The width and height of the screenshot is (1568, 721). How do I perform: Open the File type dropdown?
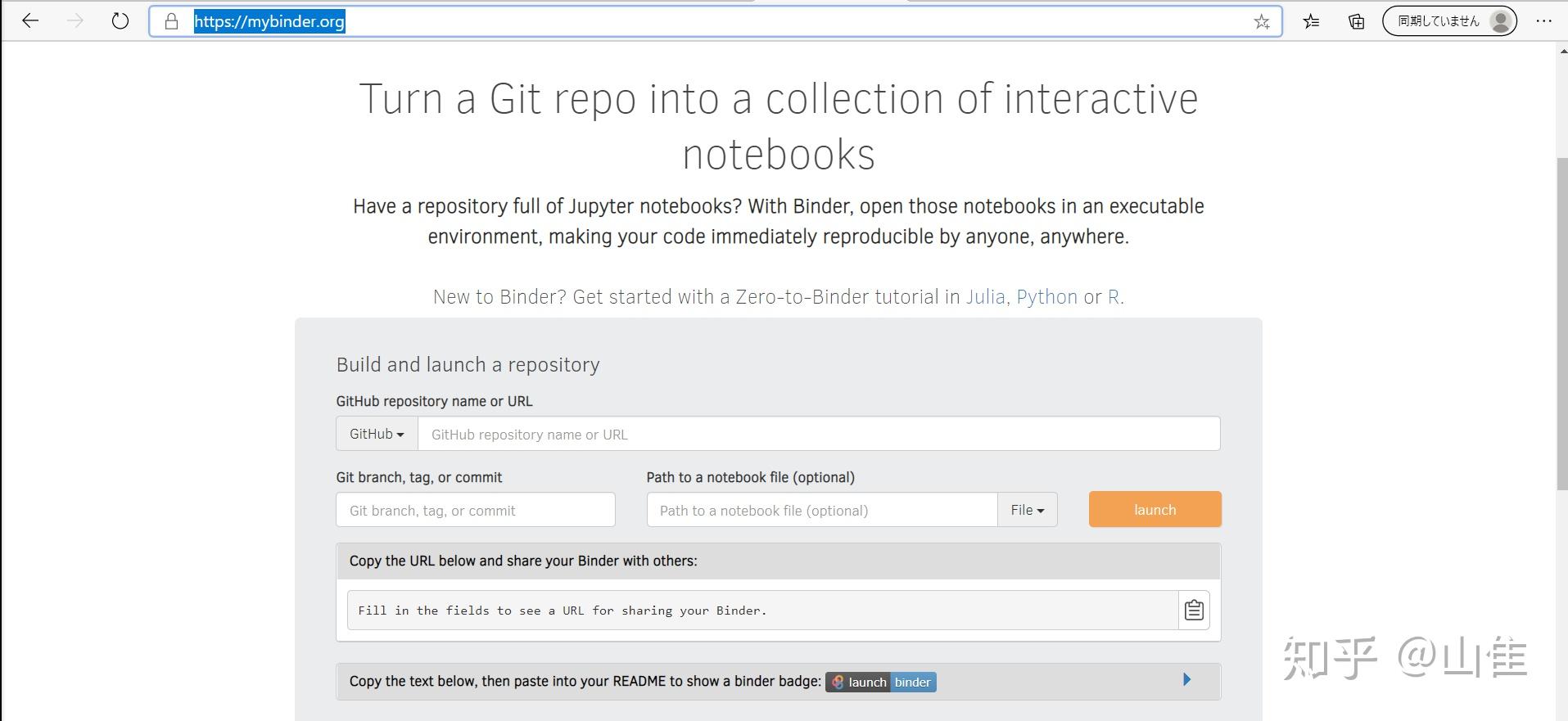coord(1027,510)
